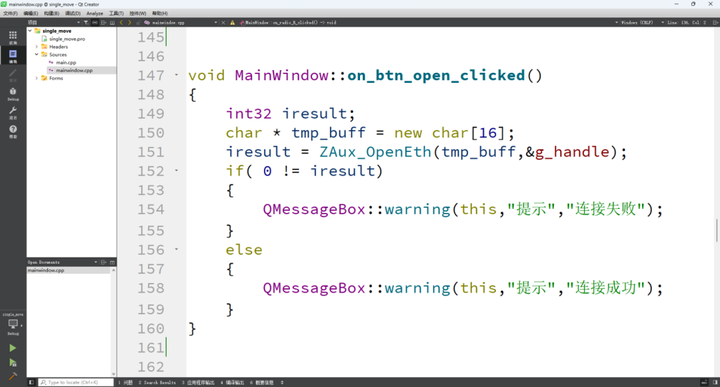Click the yellow warning triangle icon

click(x=232, y=22)
